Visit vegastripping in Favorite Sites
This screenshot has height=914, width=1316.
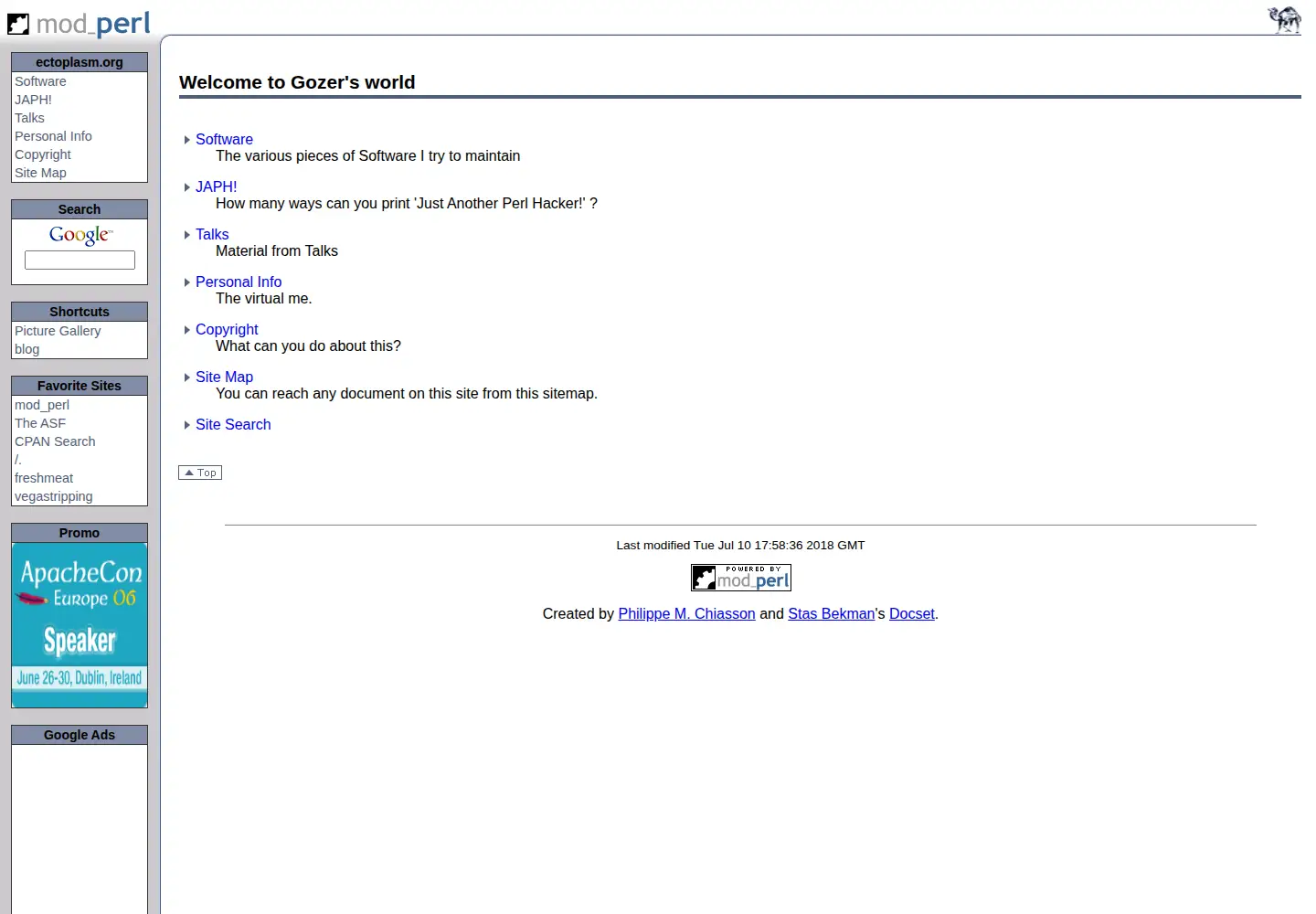point(54,496)
